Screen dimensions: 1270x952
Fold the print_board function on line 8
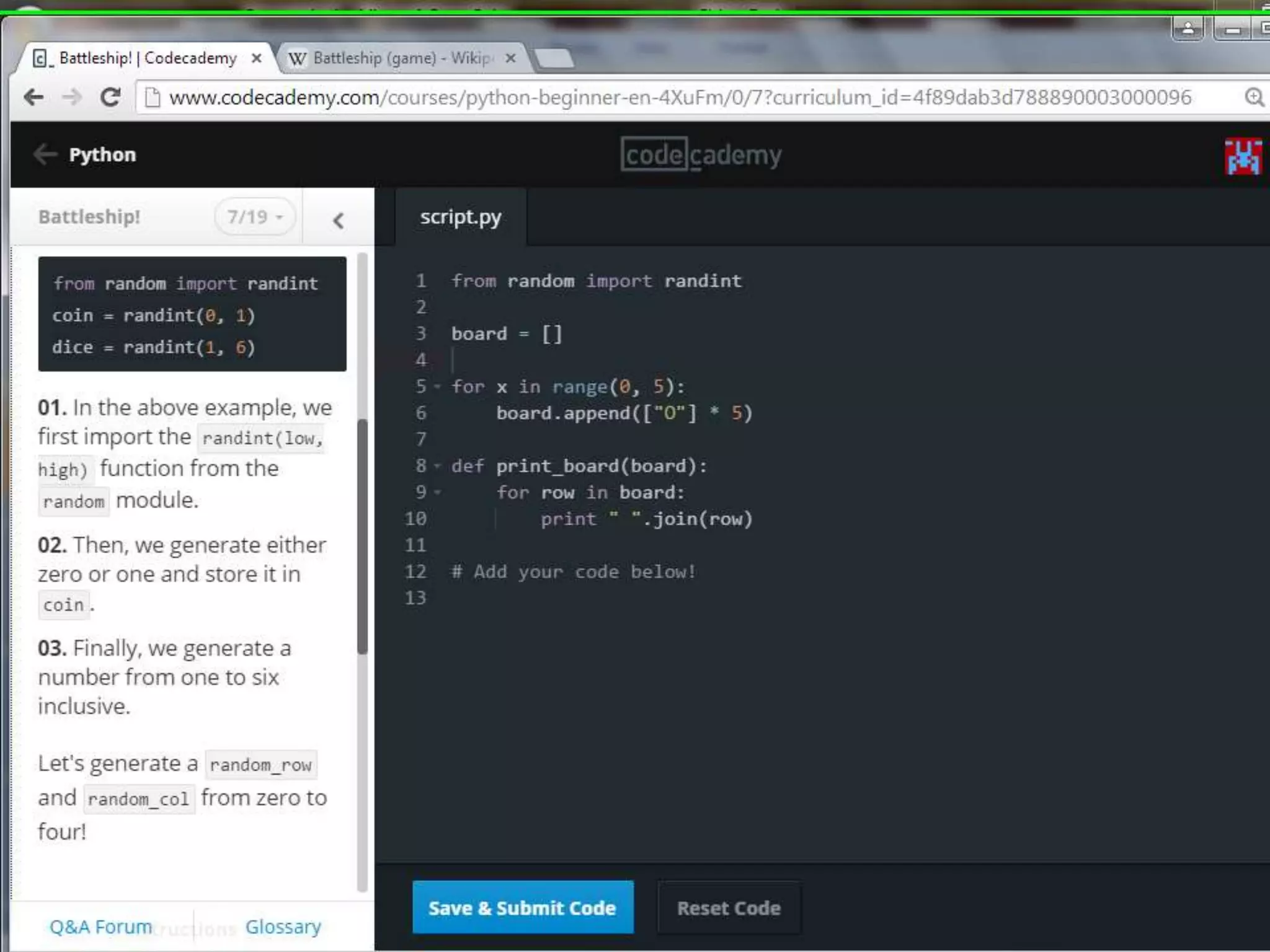pyautogui.click(x=438, y=465)
